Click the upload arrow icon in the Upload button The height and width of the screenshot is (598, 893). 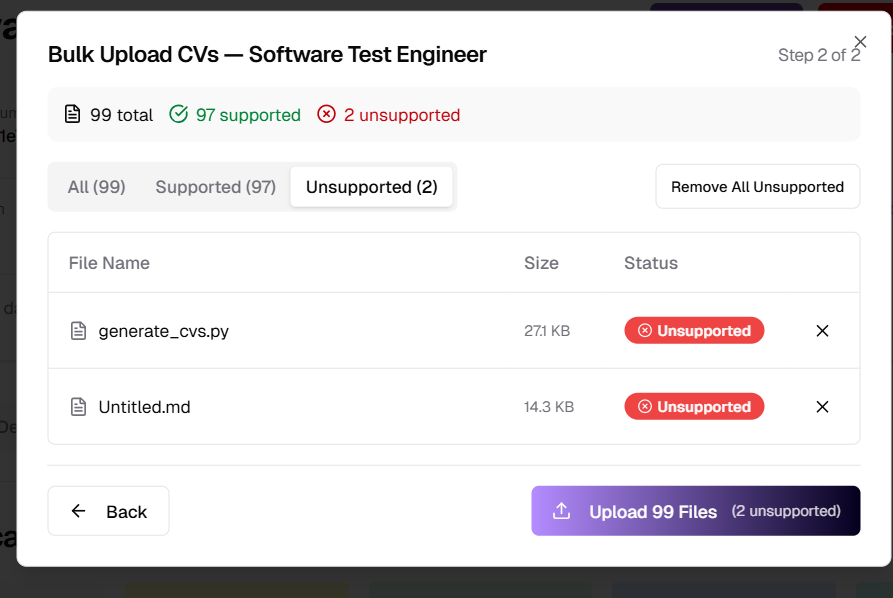tap(562, 511)
